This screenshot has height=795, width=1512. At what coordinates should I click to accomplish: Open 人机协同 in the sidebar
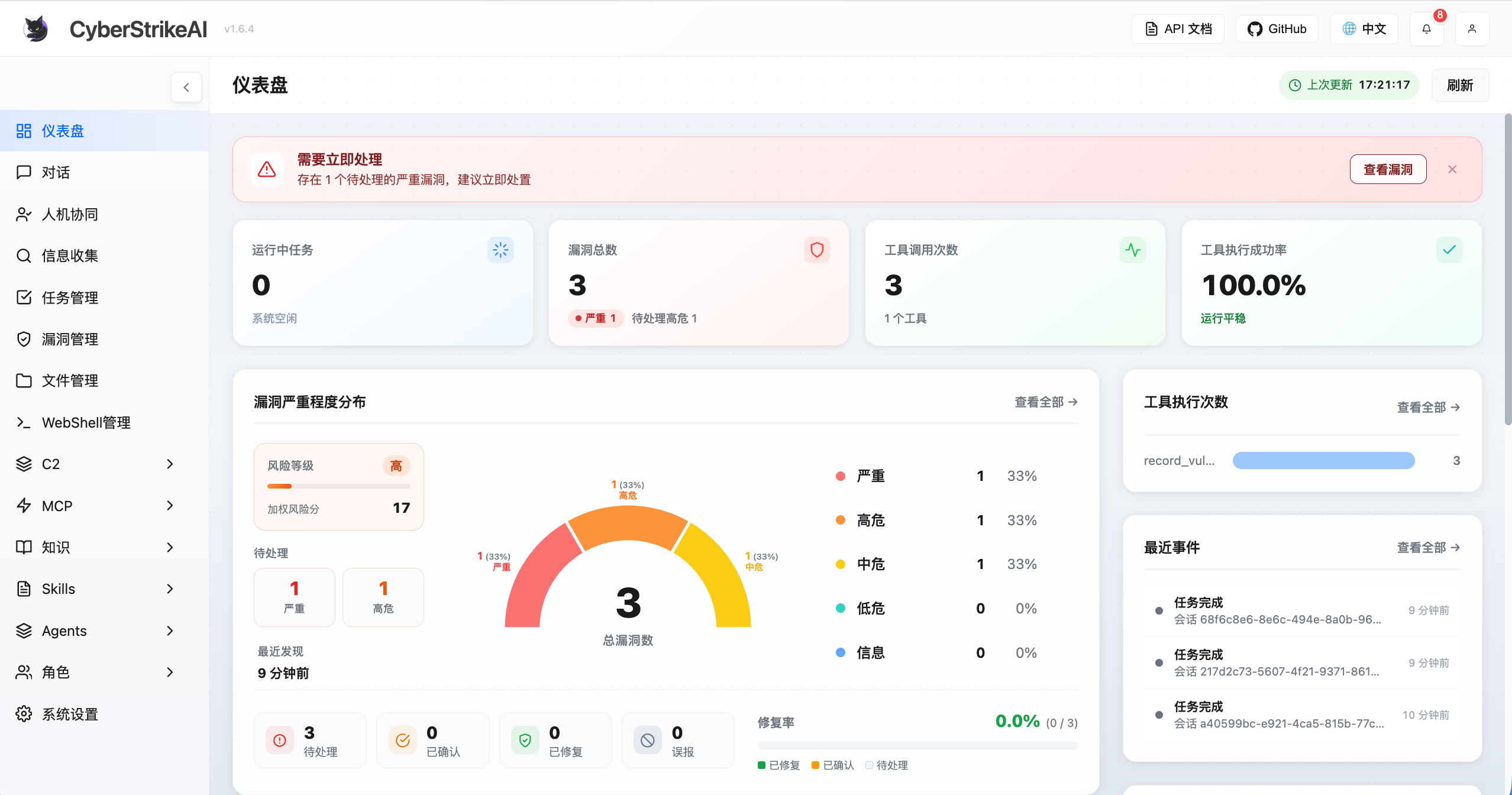coord(104,214)
